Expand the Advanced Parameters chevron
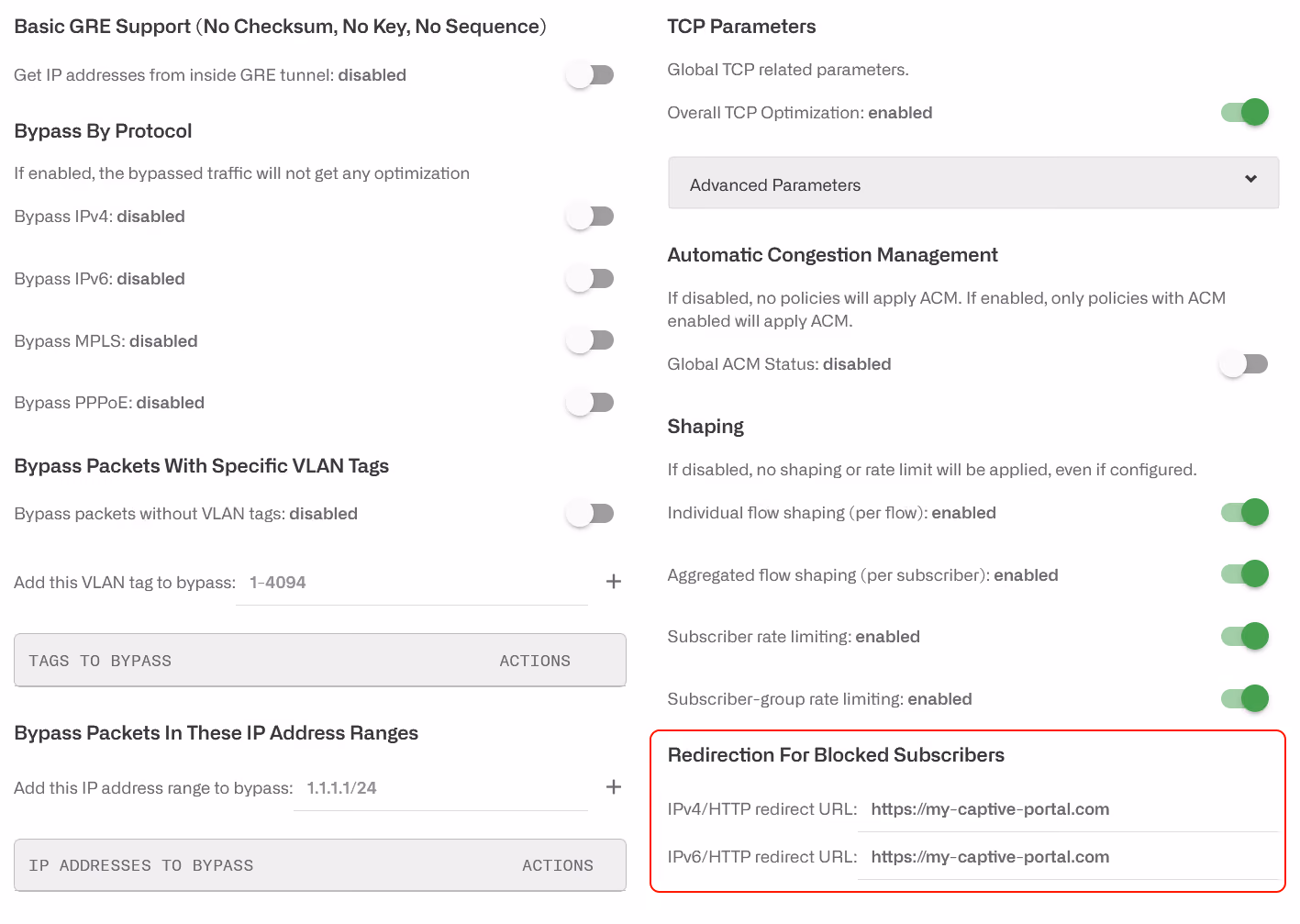 coord(1250,179)
